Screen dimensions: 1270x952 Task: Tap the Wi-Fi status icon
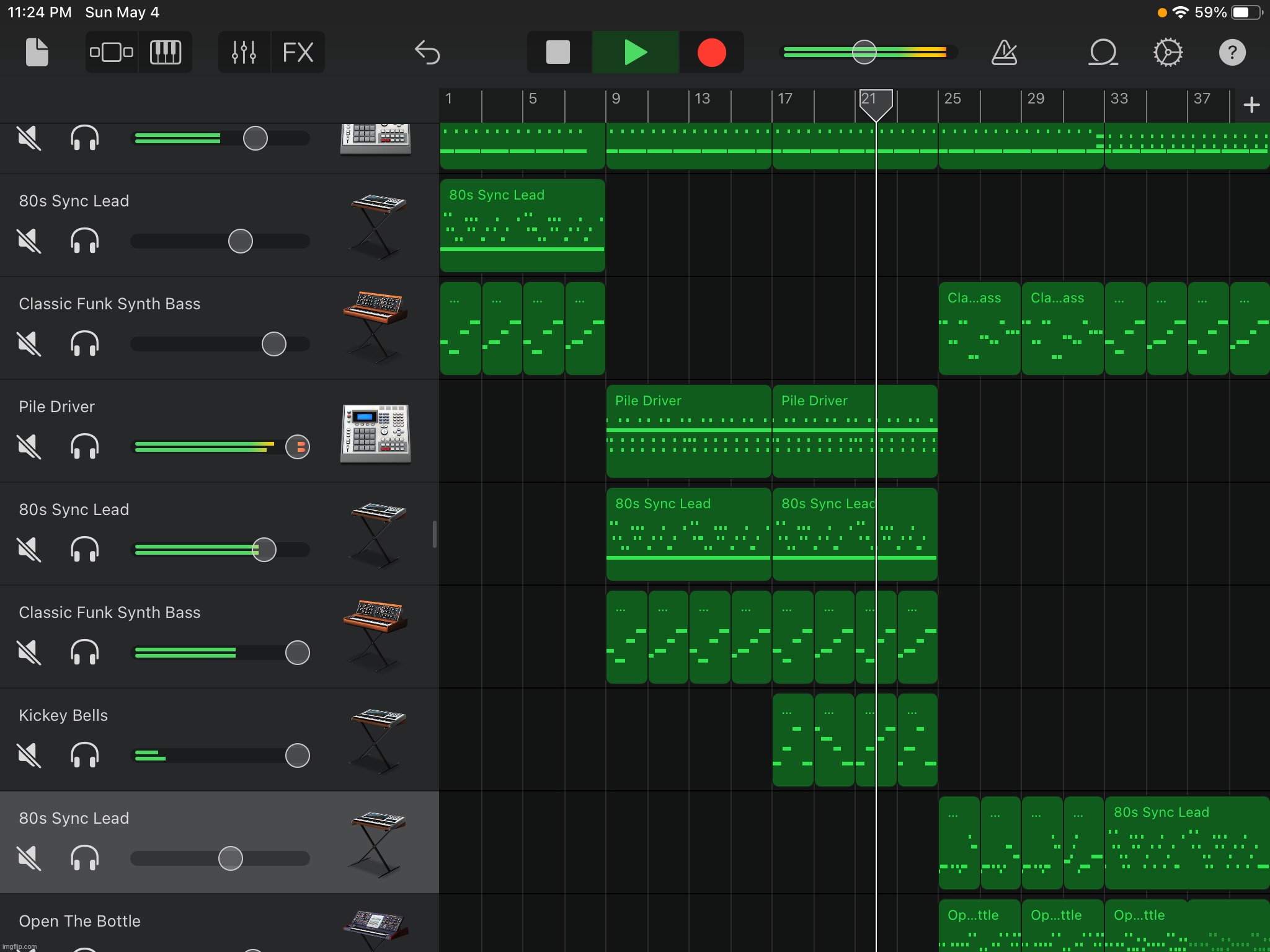coord(1181,12)
